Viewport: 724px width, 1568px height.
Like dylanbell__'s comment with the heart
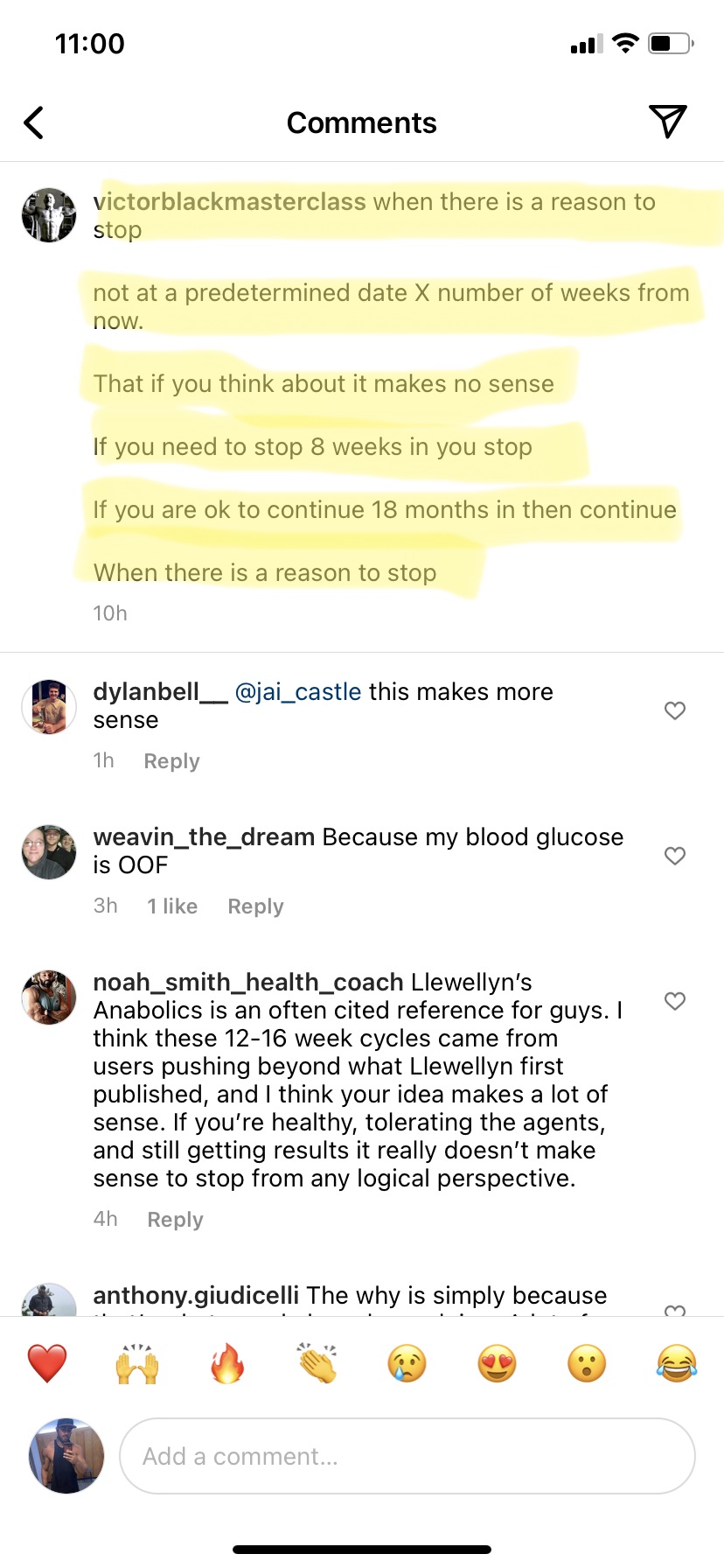675,710
